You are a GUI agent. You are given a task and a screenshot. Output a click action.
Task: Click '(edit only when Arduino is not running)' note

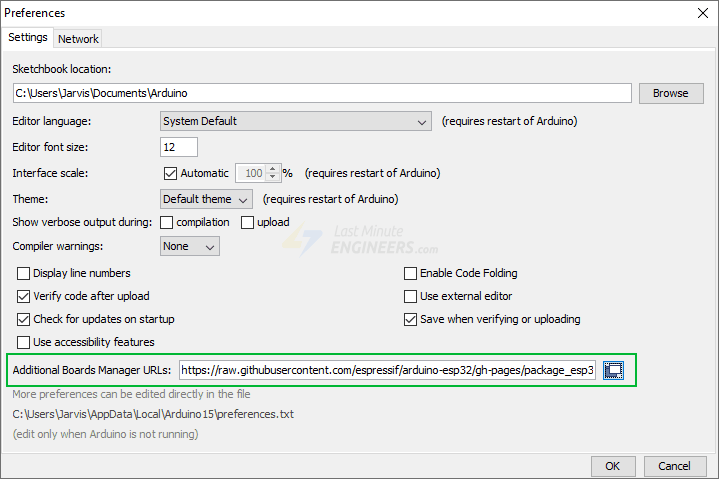(105, 434)
